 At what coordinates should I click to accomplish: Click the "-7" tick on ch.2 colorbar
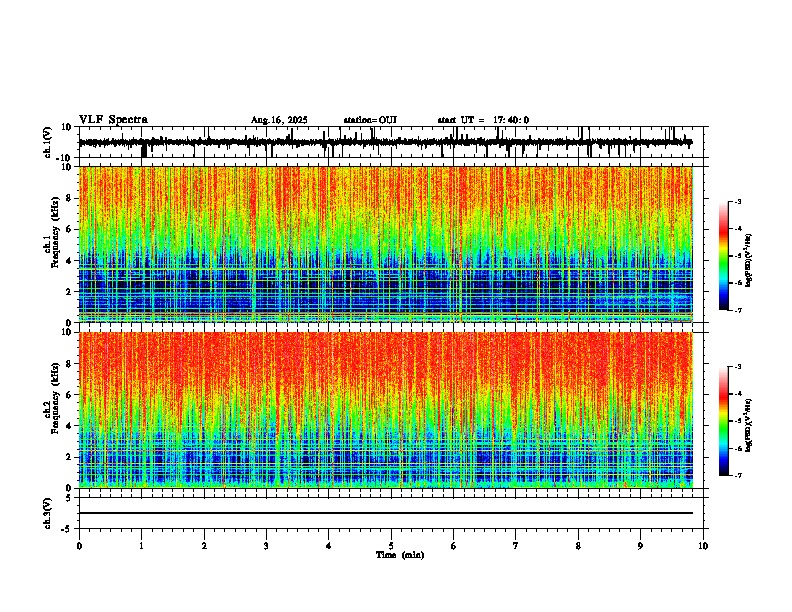737,475
